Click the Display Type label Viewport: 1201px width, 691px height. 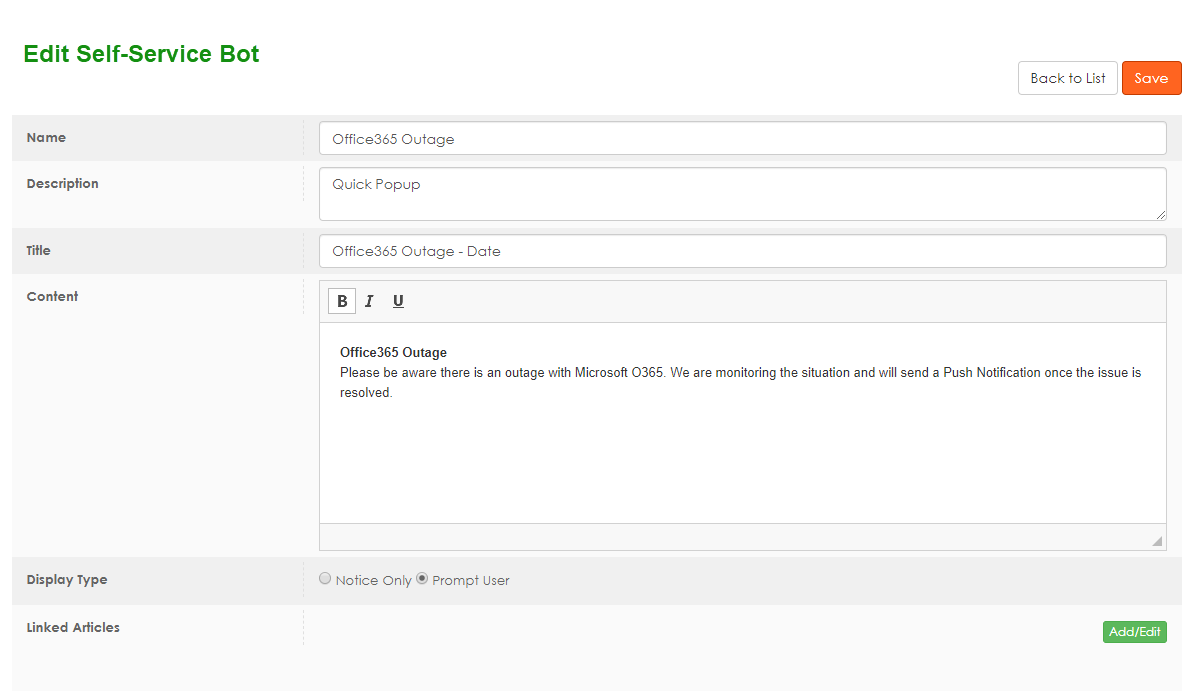(67, 580)
